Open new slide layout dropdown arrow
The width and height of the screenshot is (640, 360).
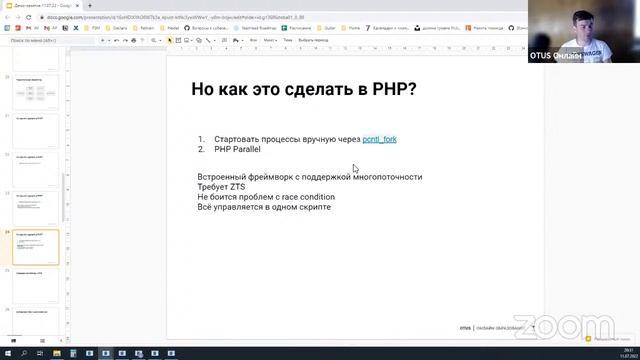pyautogui.click(x=109, y=40)
